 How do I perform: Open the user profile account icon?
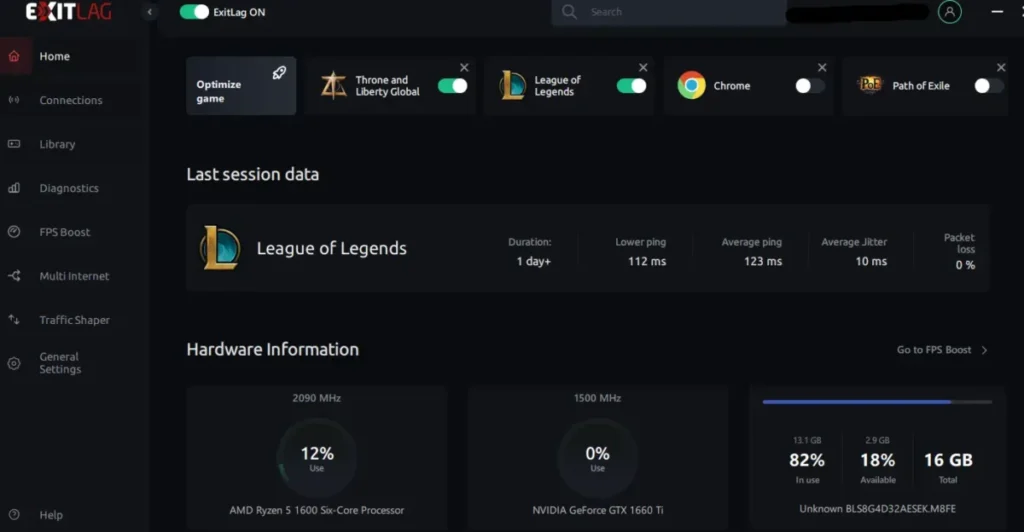pos(950,12)
